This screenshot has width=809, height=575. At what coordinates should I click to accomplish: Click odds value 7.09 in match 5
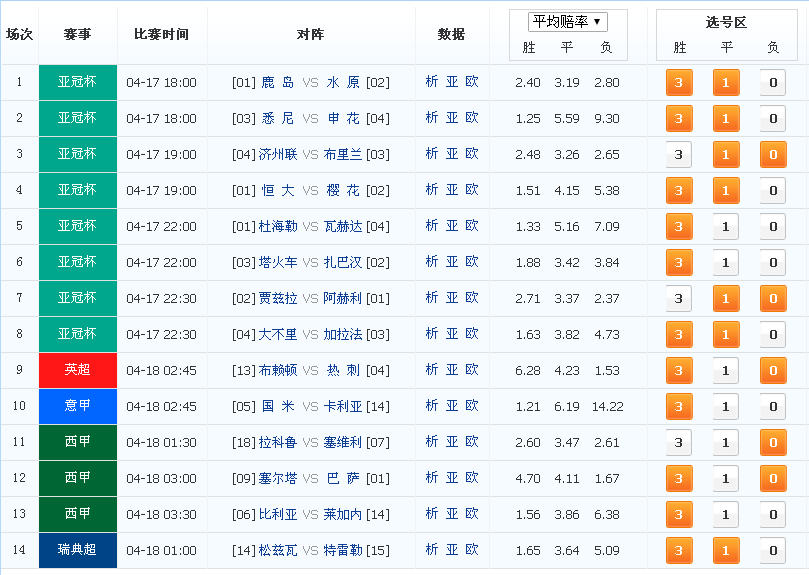pyautogui.click(x=607, y=227)
